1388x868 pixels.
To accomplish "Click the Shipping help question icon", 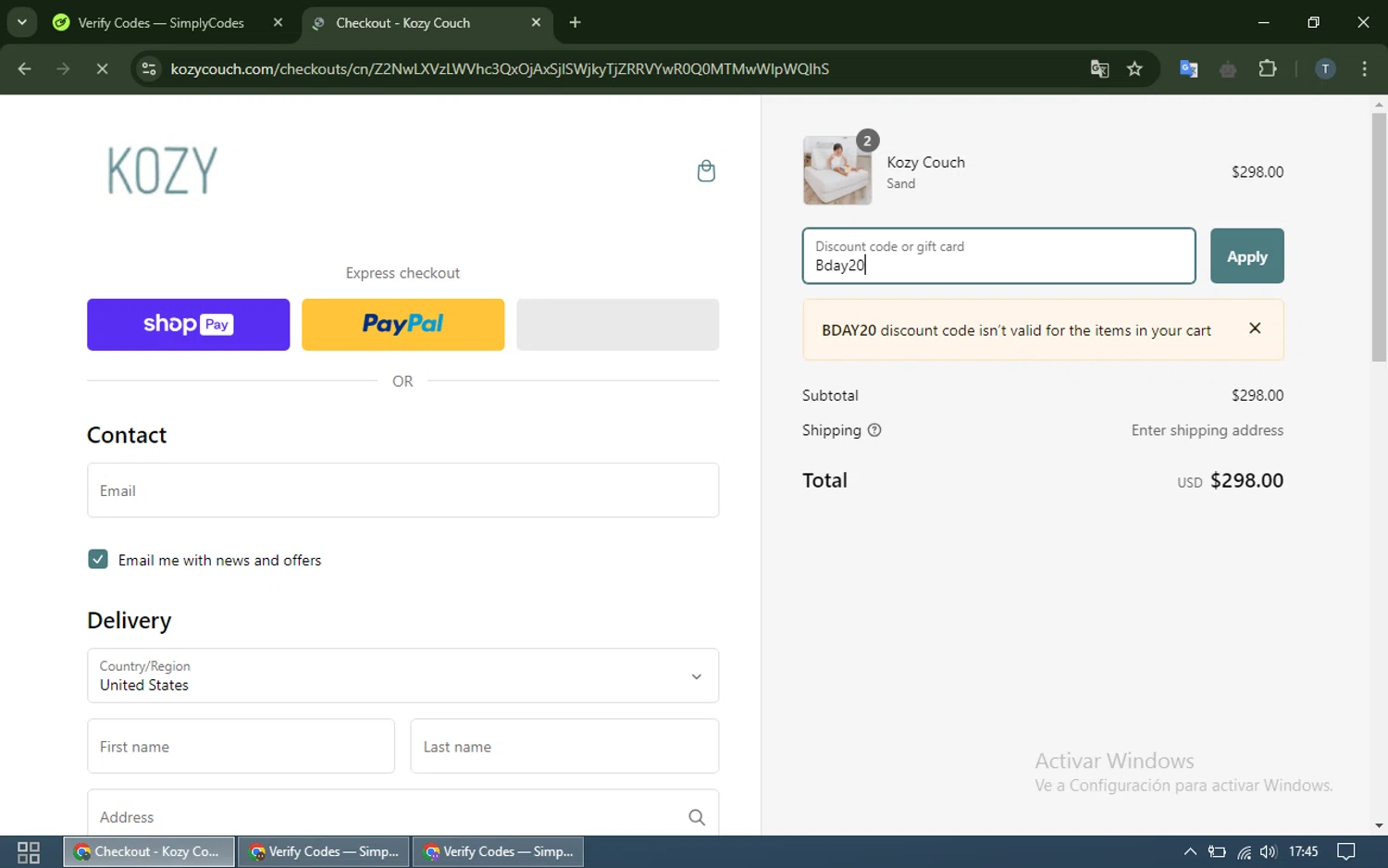I will (874, 430).
